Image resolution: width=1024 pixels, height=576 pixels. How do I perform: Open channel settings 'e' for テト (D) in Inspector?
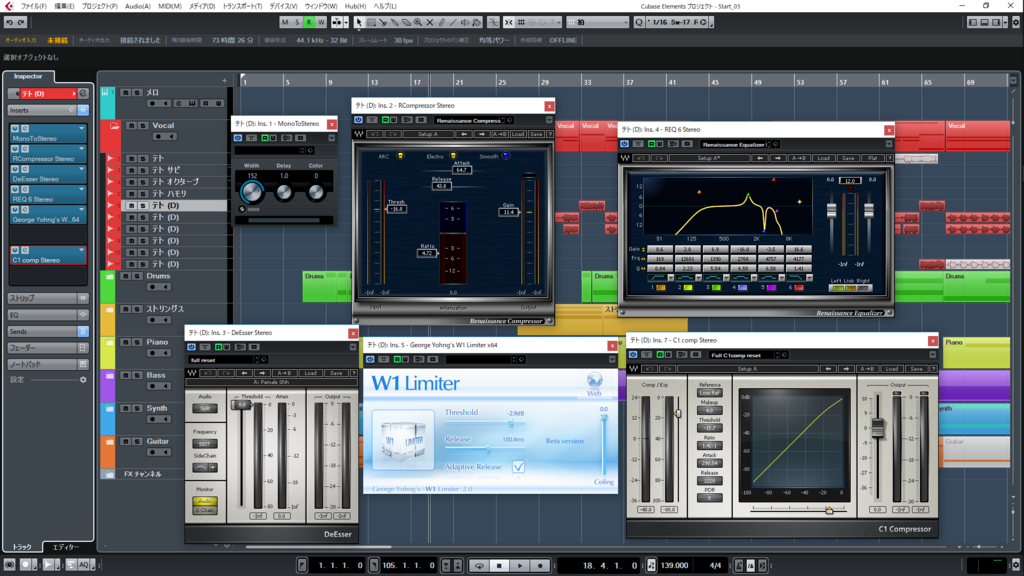coord(83,94)
